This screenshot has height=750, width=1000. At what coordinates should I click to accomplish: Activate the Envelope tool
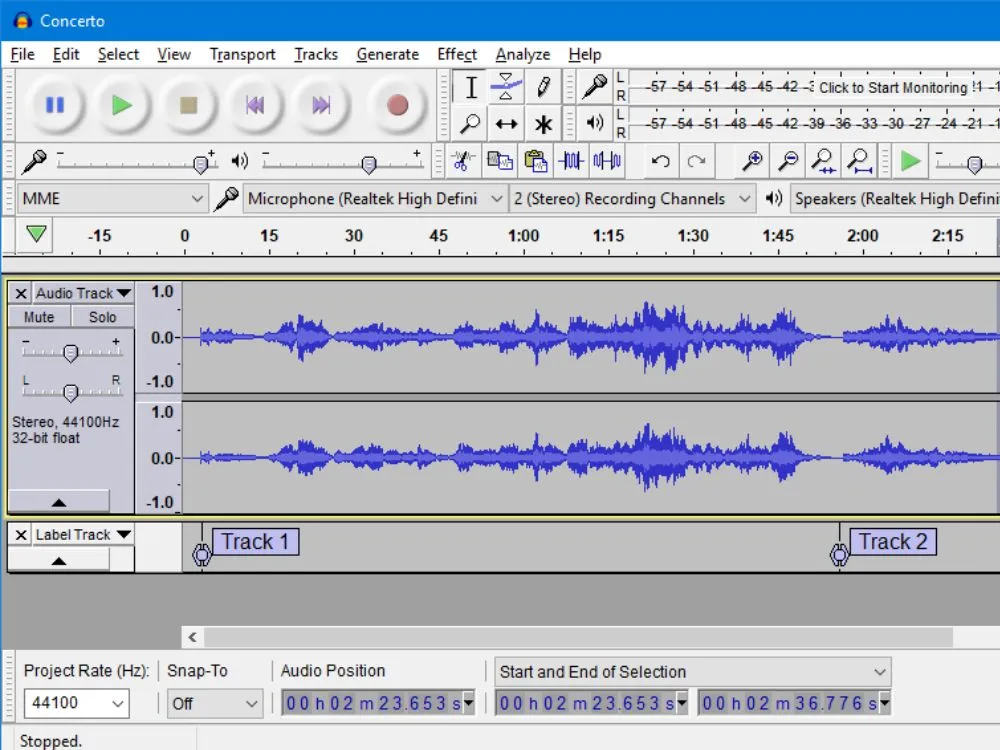(x=508, y=86)
